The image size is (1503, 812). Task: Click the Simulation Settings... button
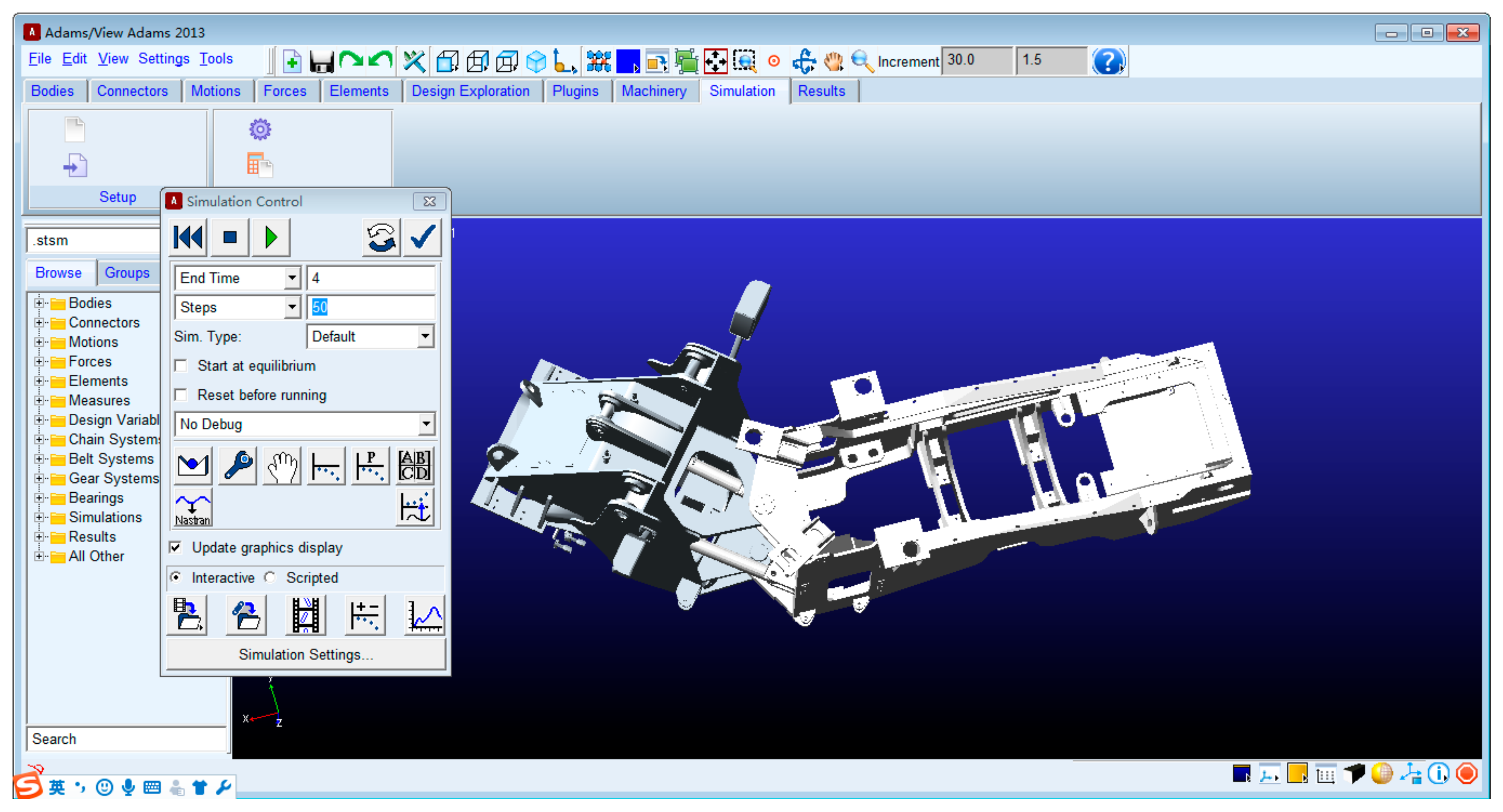[x=306, y=654]
